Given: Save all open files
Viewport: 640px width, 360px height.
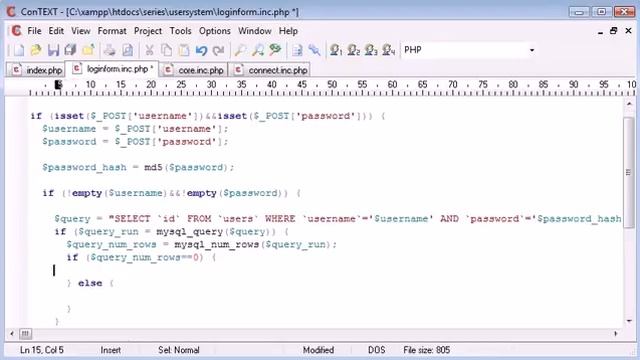Looking at the screenshot, I should pyautogui.click(x=70, y=50).
